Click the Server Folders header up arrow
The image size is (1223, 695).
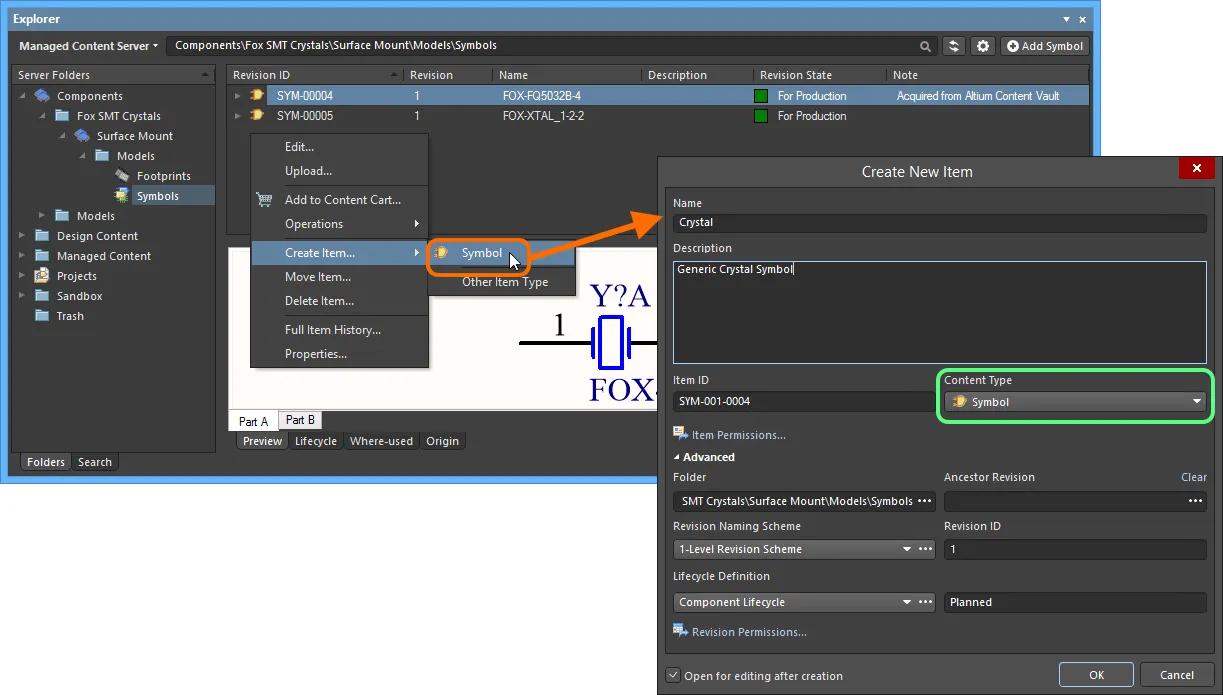(205, 75)
